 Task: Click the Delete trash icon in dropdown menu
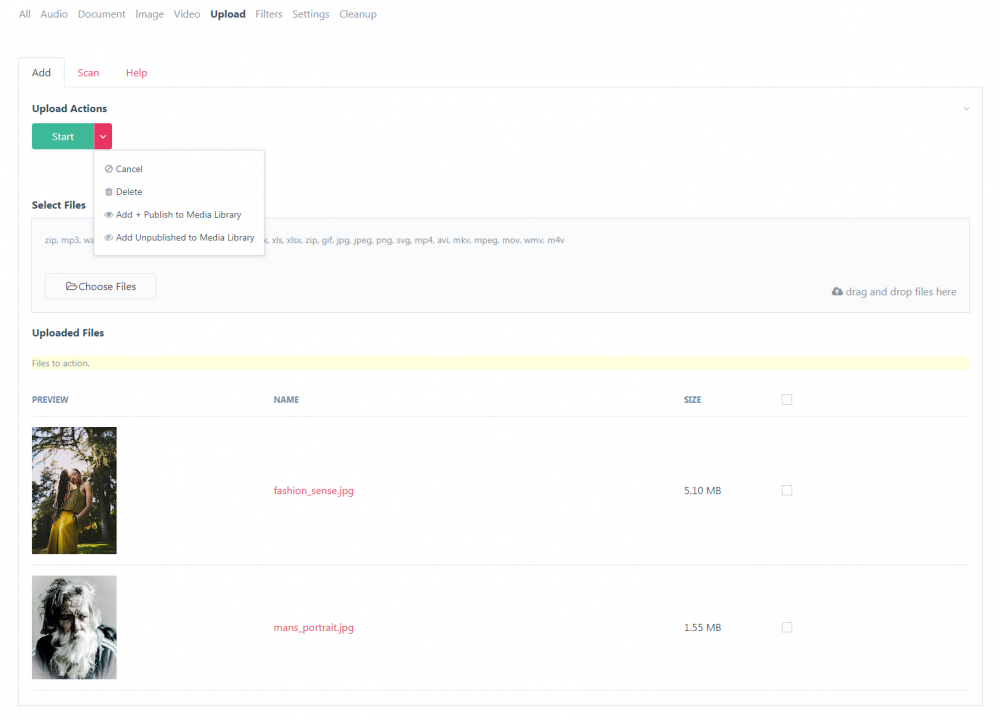[x=110, y=191]
